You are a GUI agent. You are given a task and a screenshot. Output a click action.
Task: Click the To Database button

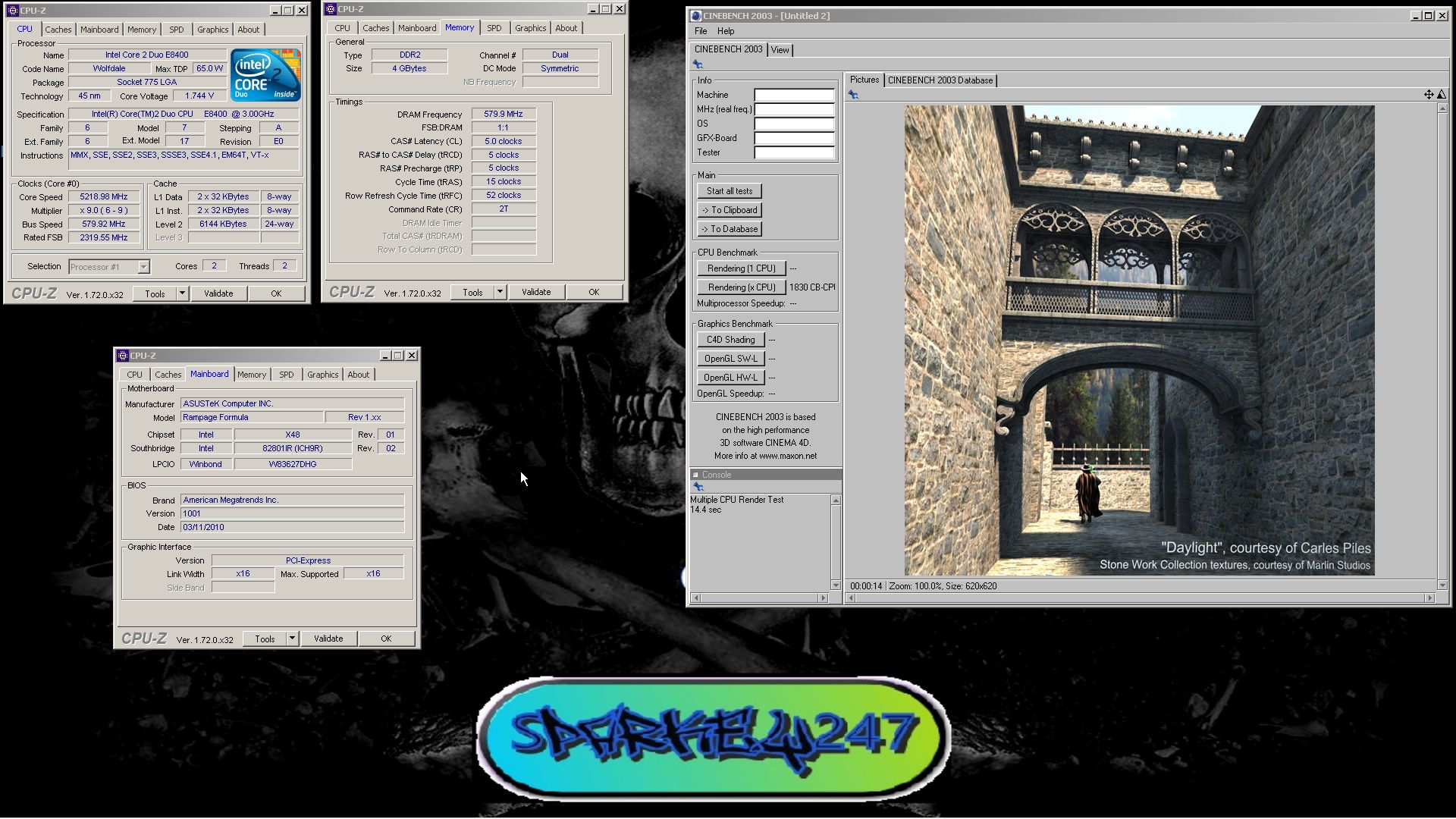point(730,229)
